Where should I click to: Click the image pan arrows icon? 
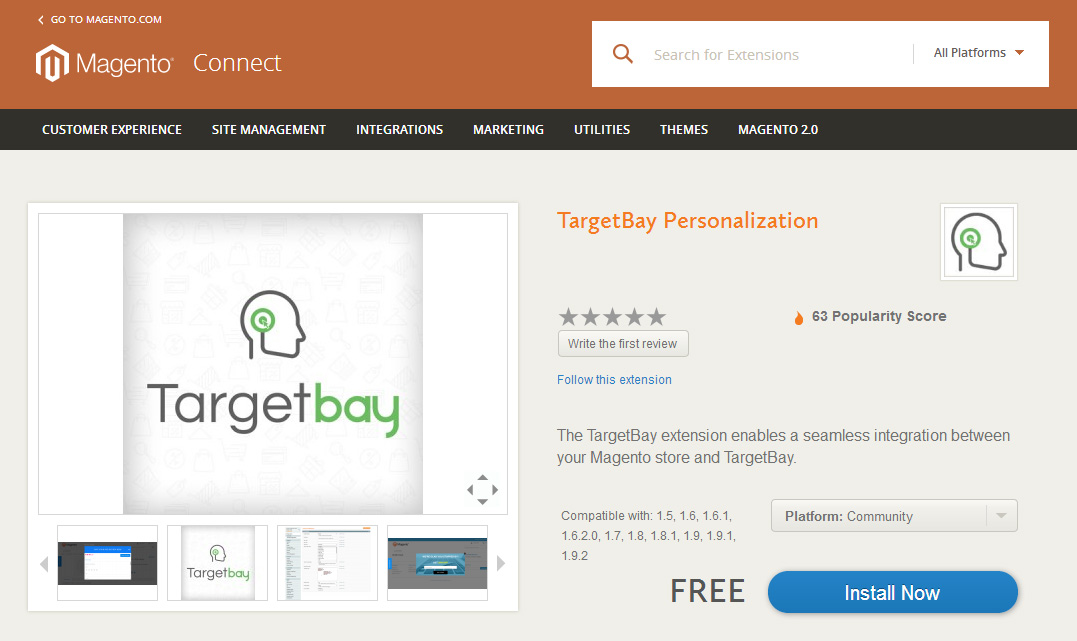(x=482, y=490)
